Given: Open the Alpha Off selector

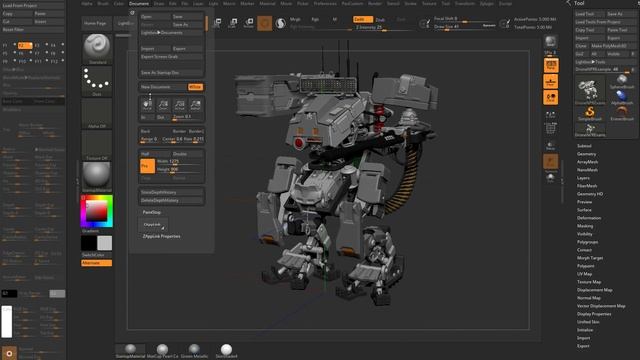Looking at the screenshot, I should [x=97, y=113].
